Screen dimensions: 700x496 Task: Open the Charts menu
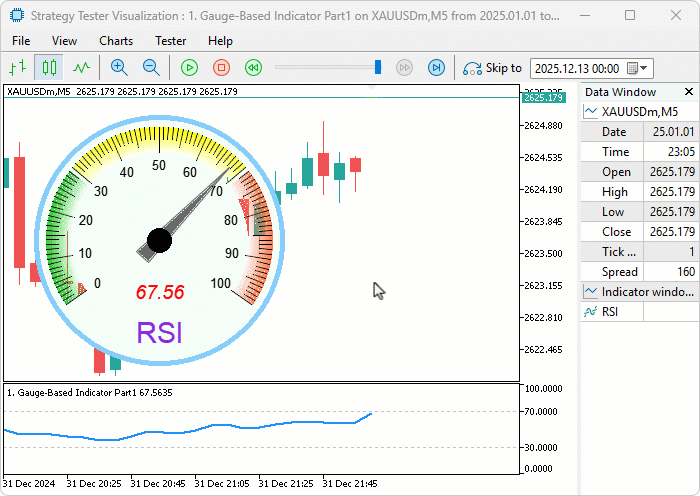pyautogui.click(x=116, y=41)
